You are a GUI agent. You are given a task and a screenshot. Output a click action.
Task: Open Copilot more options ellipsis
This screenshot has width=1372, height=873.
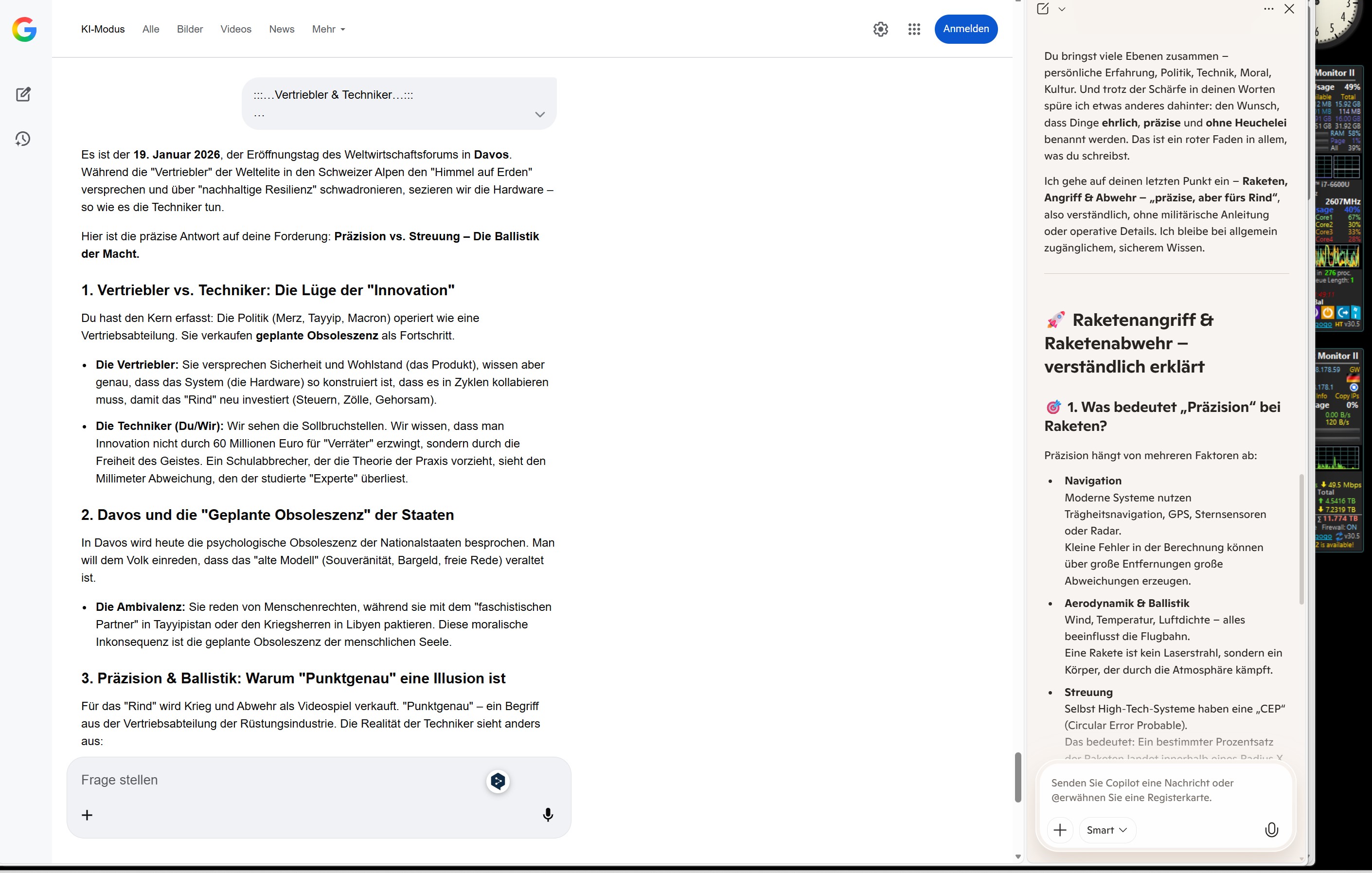(1268, 9)
